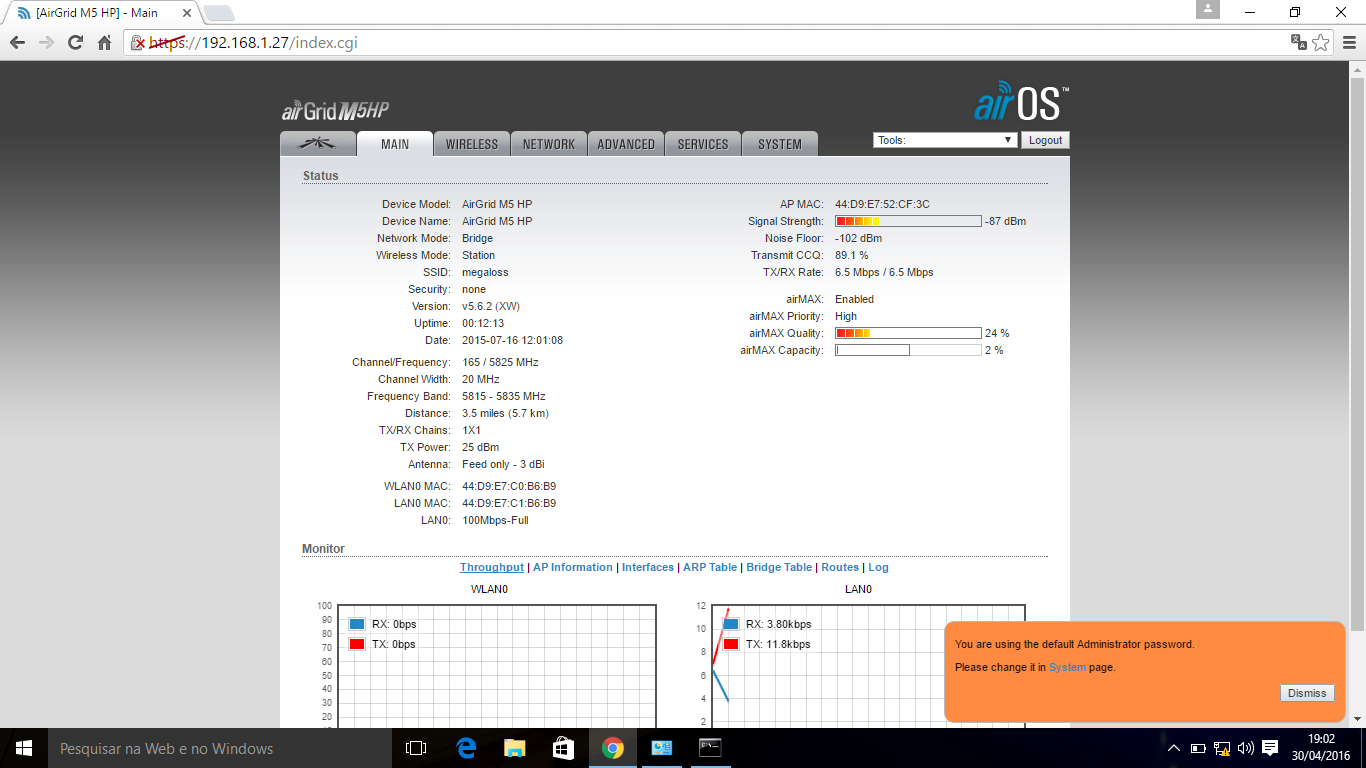
Task: Select the SERVICES tab
Action: (703, 144)
